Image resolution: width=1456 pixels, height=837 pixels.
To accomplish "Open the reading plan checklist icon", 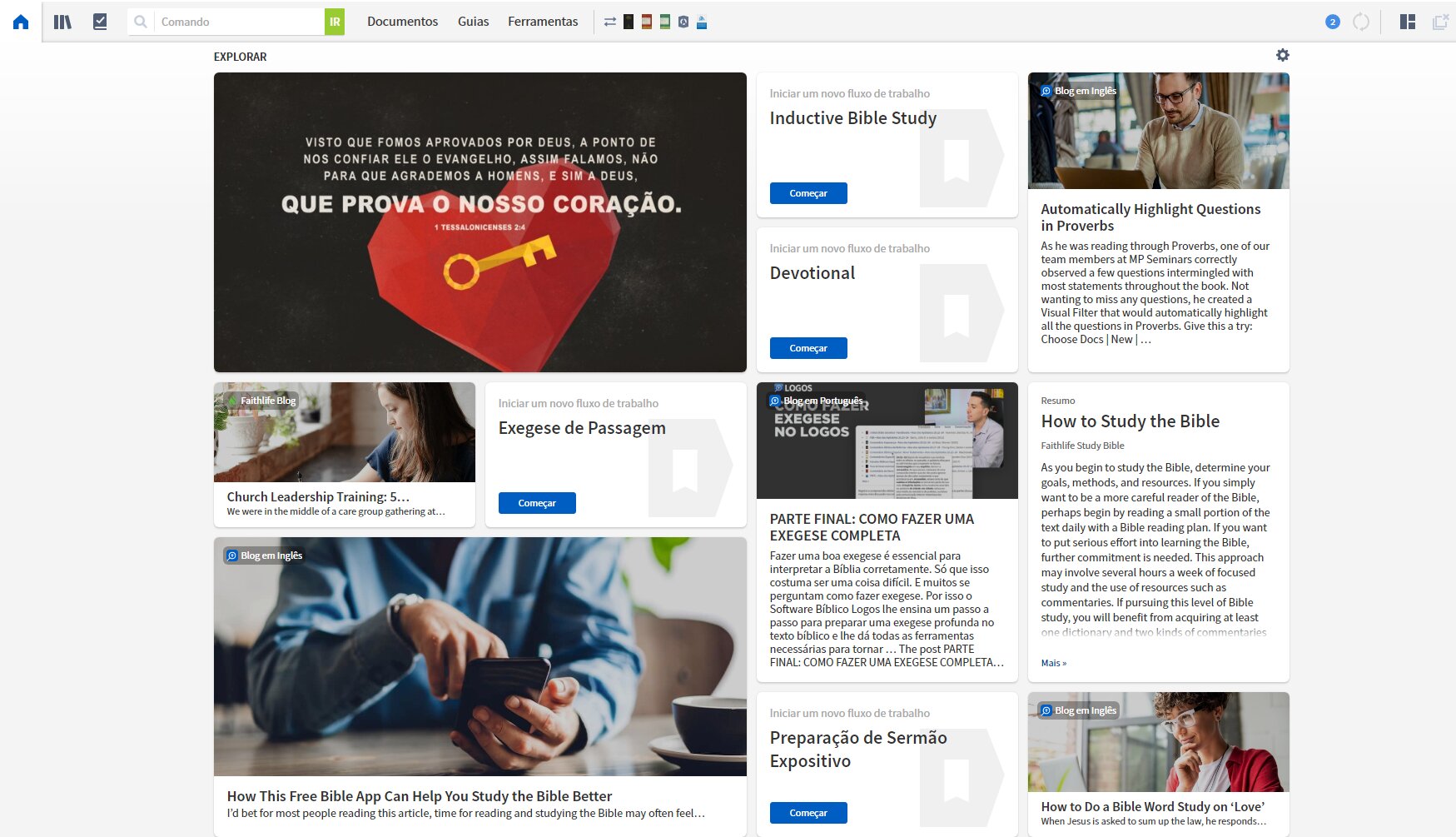I will click(x=100, y=22).
